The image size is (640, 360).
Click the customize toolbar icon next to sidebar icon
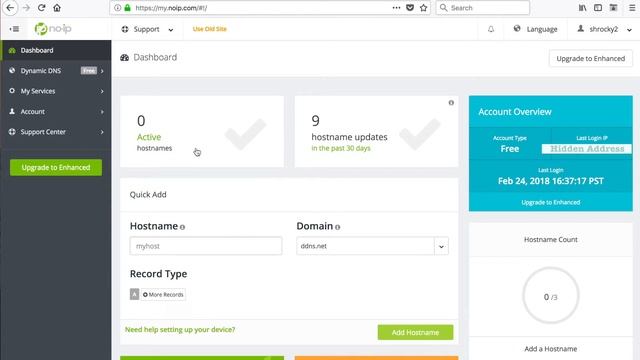(613, 8)
